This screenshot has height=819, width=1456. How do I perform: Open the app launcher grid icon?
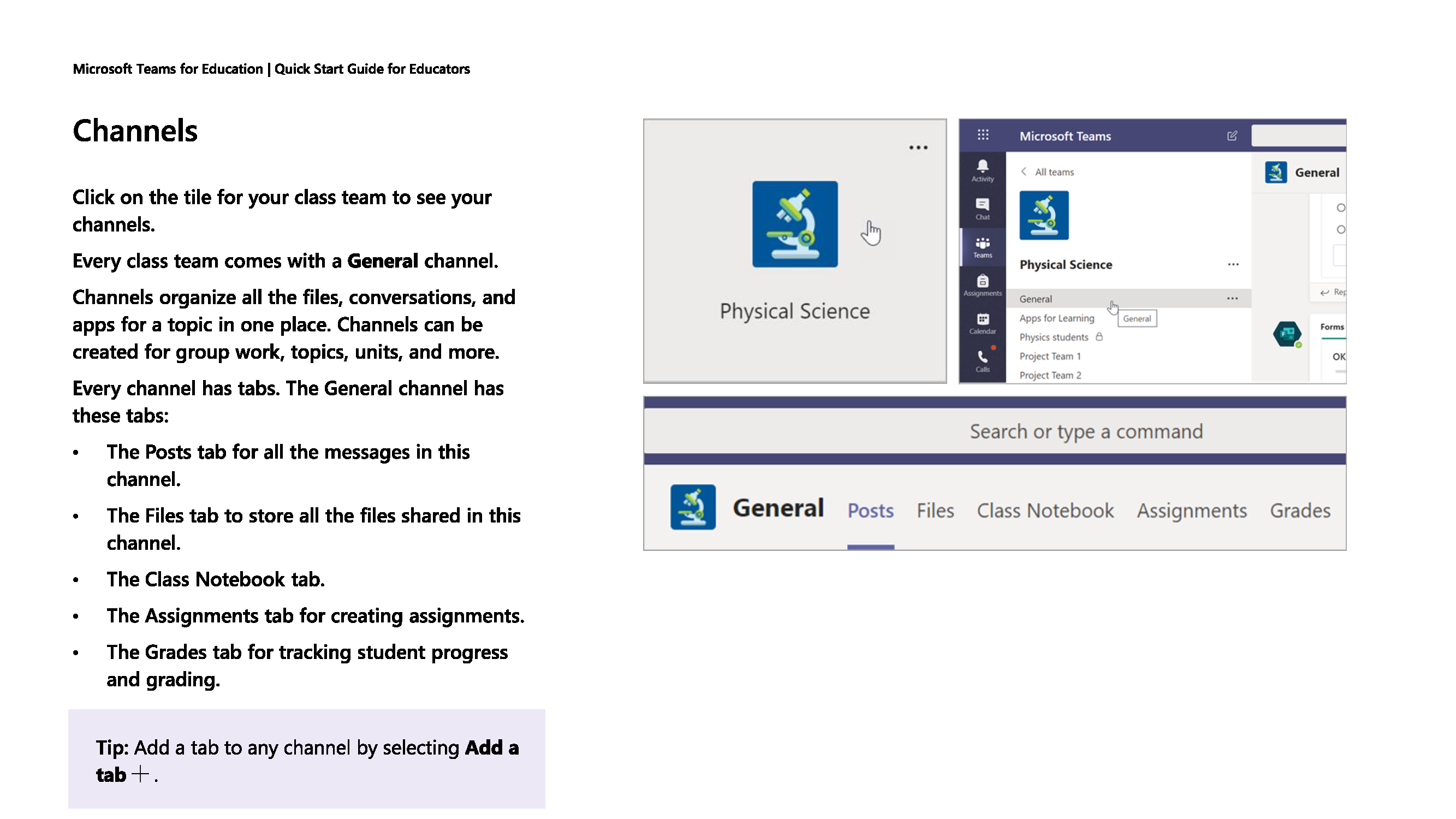pyautogui.click(x=983, y=134)
